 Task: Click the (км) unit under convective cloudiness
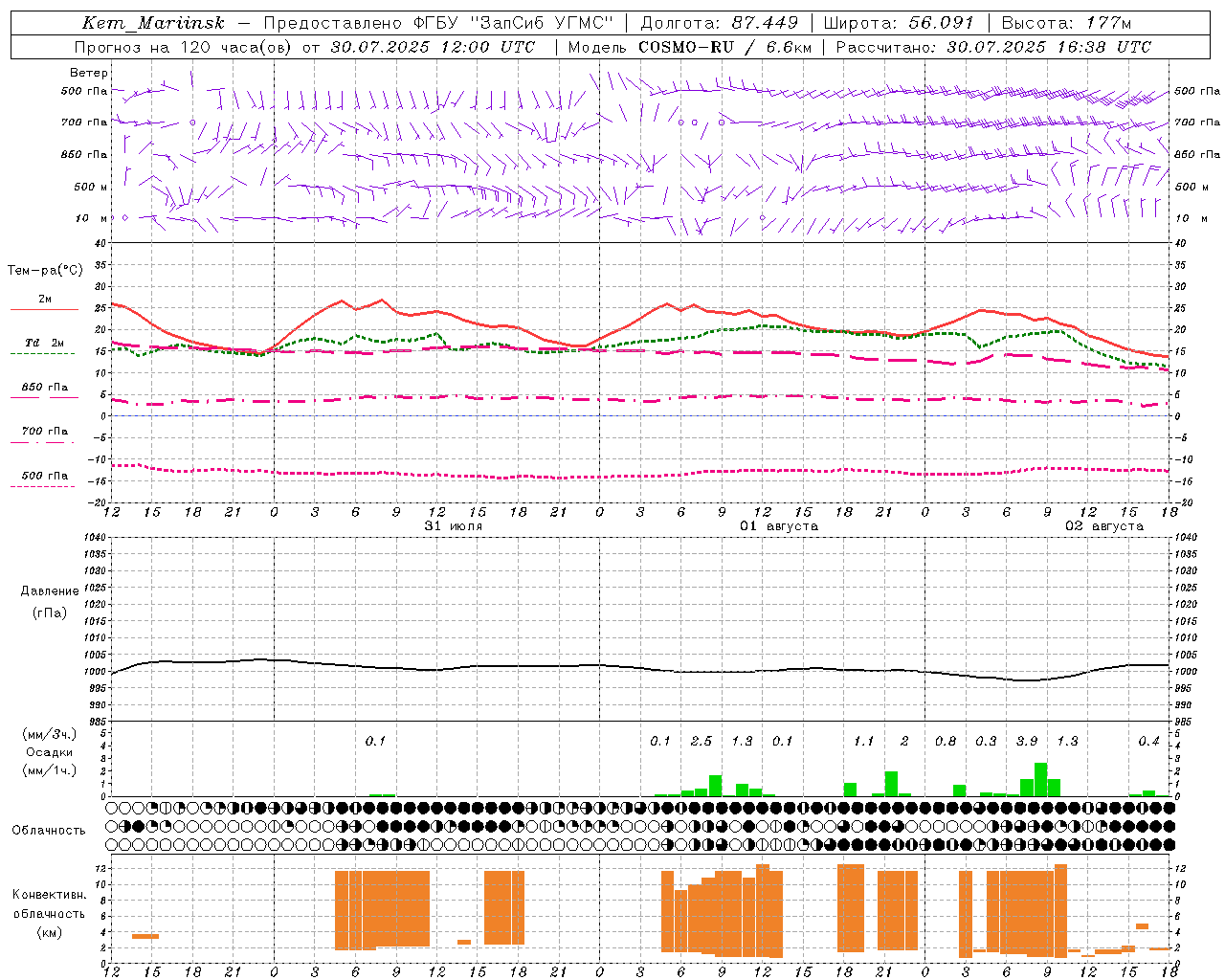49,932
